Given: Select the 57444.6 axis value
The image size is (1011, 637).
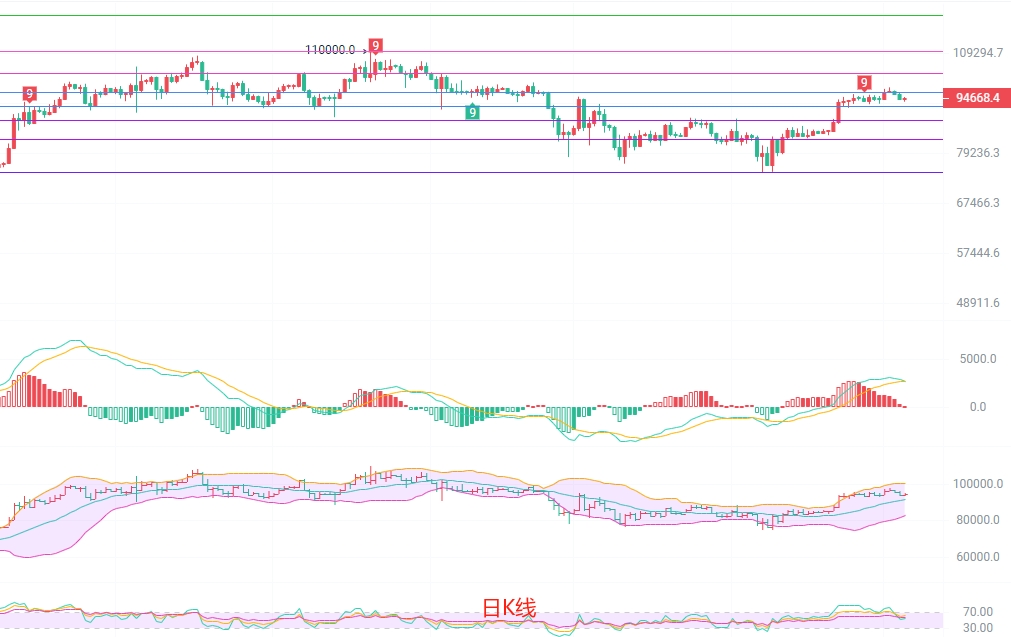Looking at the screenshot, I should [977, 253].
